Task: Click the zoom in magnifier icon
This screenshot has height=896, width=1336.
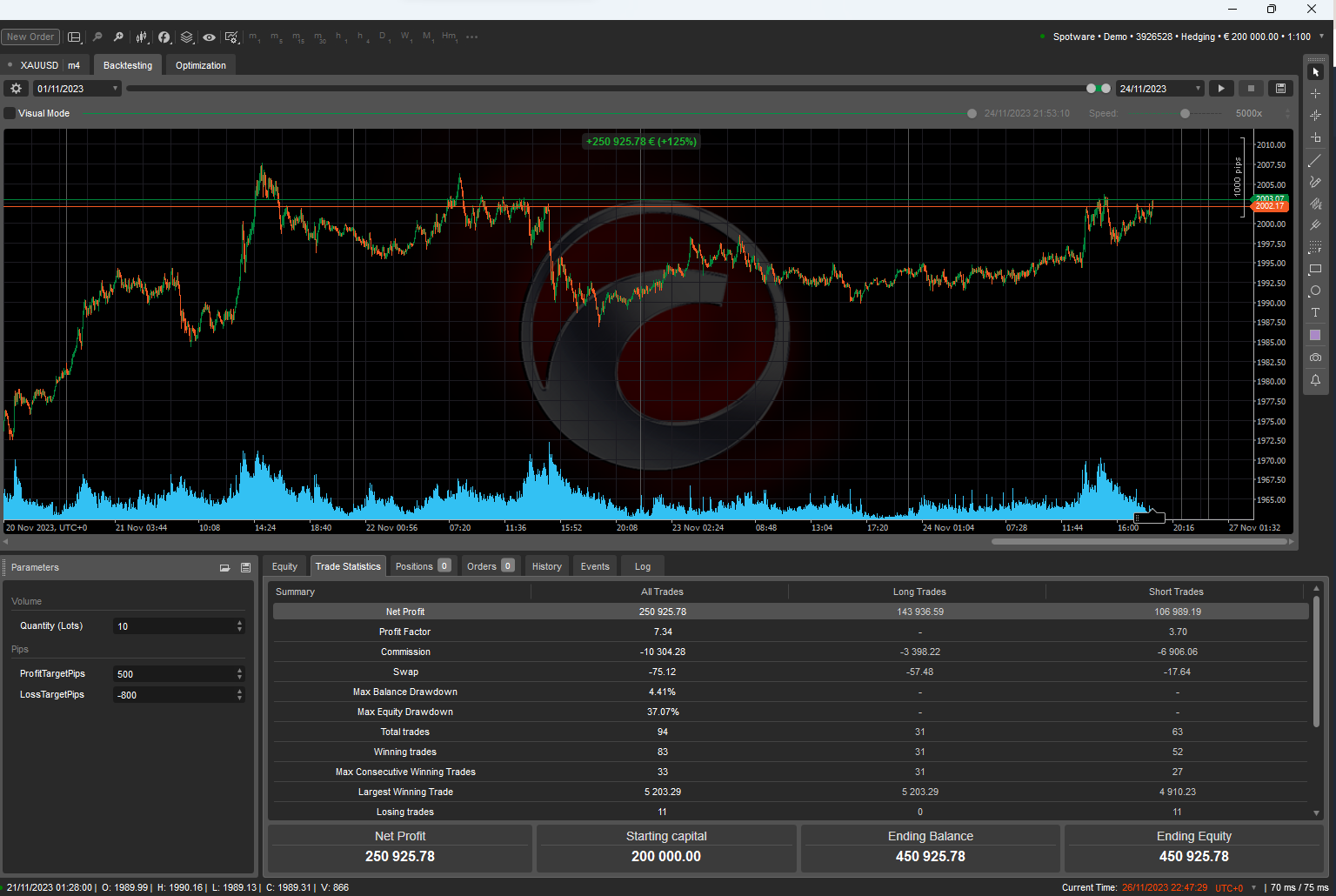Action: click(118, 37)
